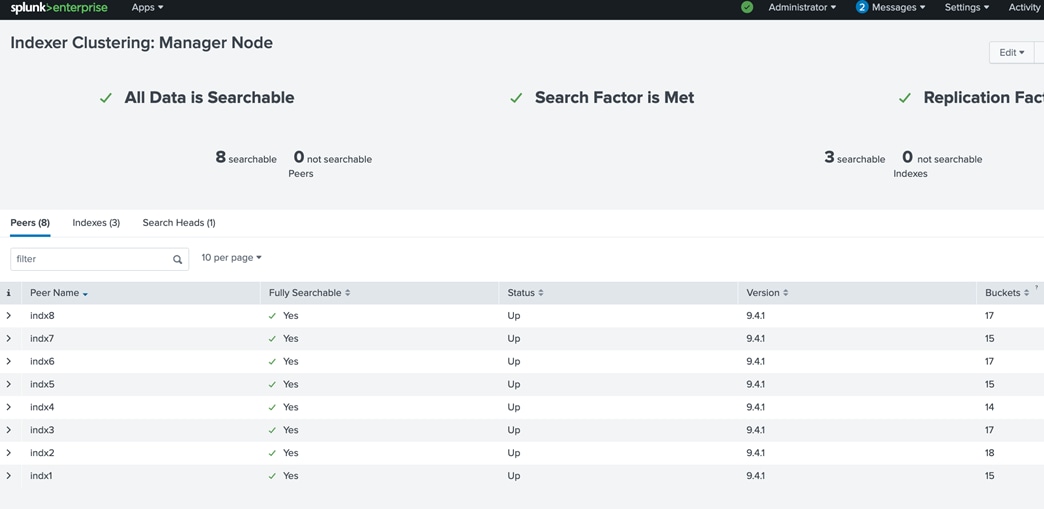Screen dimensions: 1044x509
Task: Click peer name indx4
Action: pyautogui.click(x=42, y=407)
